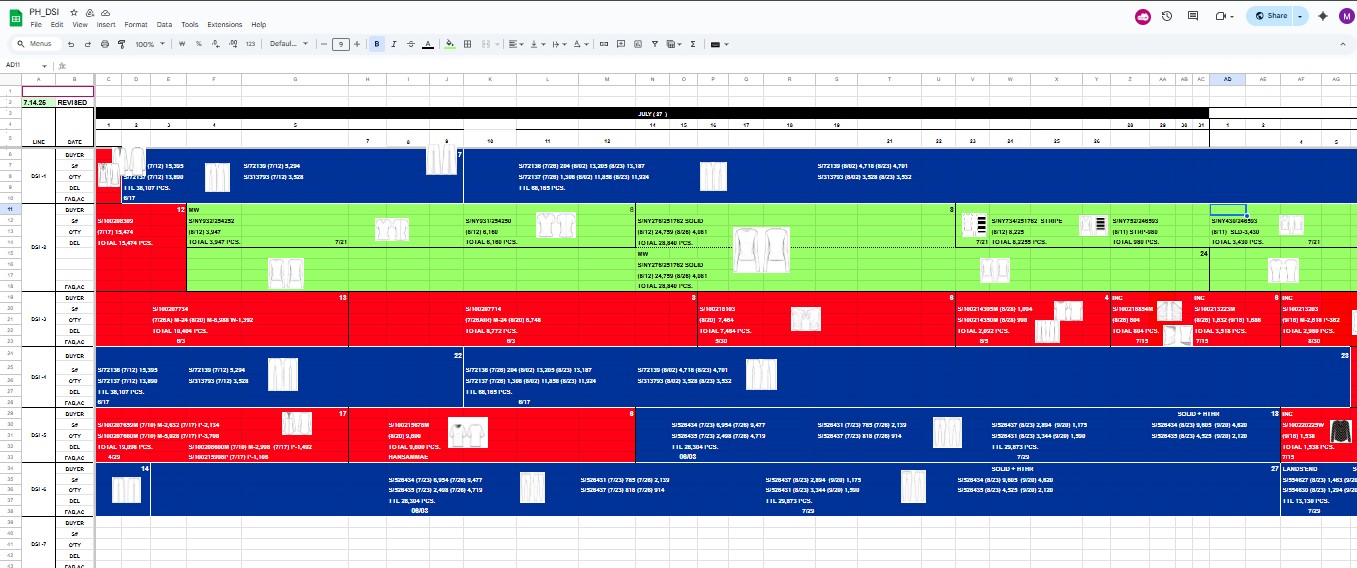The image size is (1357, 568).
Task: Format as currency (won symbol)
Action: [x=182, y=44]
